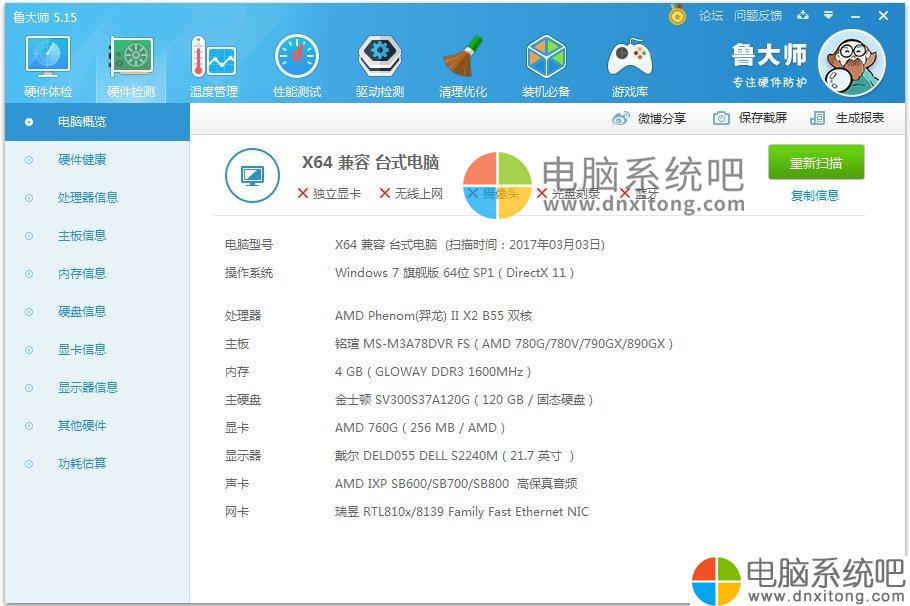The width and height of the screenshot is (910, 606).
Task: Click the OS value Windows 7 旗舰版 64位
Action: 454,273
